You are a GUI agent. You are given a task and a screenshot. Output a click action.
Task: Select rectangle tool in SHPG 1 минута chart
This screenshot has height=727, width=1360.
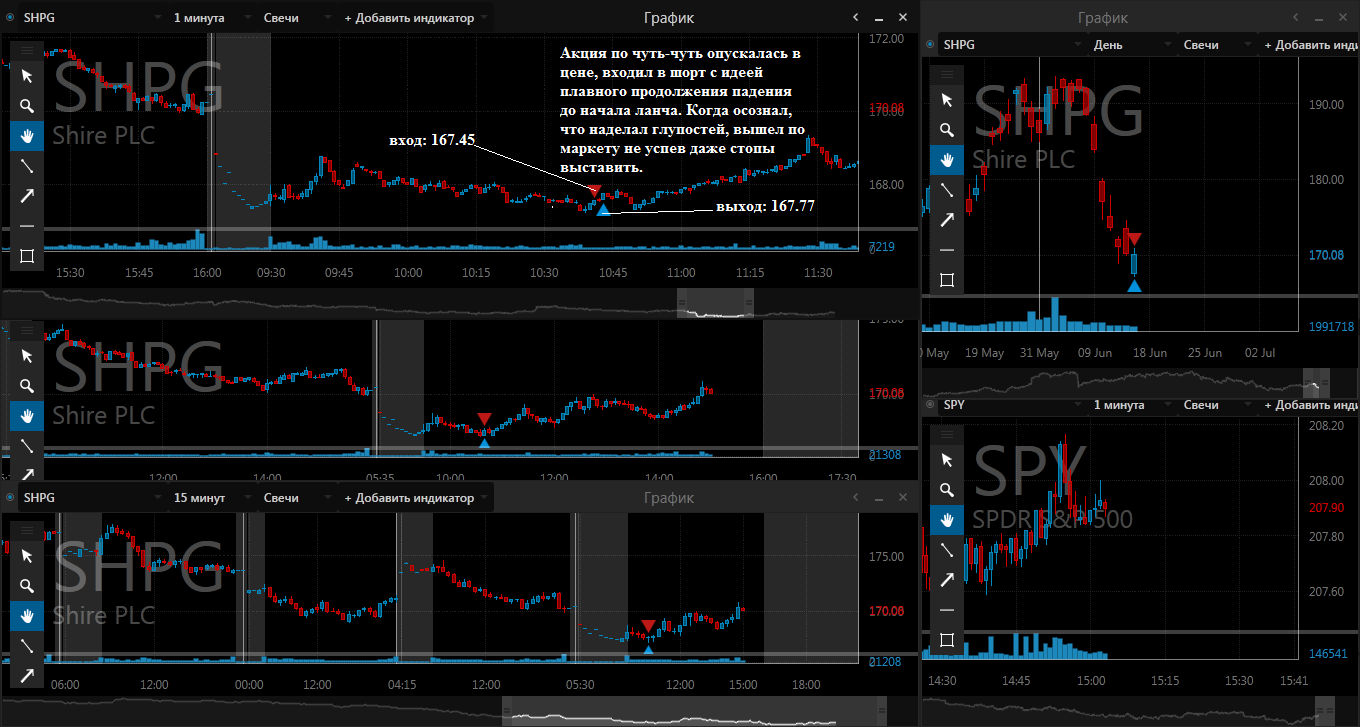point(27,256)
